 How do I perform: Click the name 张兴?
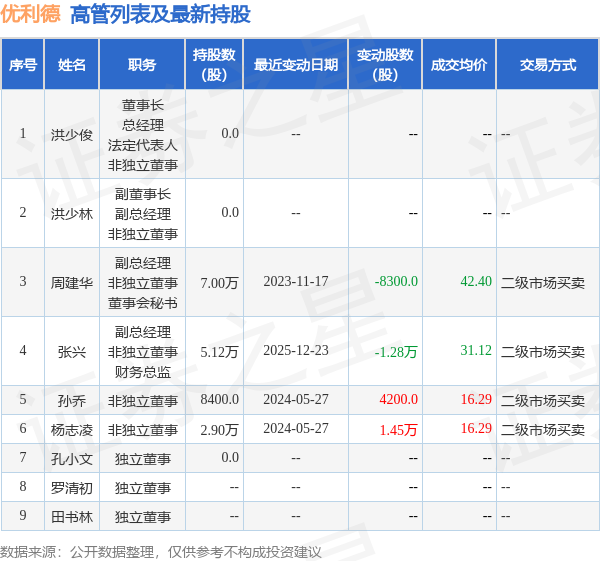coord(72,352)
